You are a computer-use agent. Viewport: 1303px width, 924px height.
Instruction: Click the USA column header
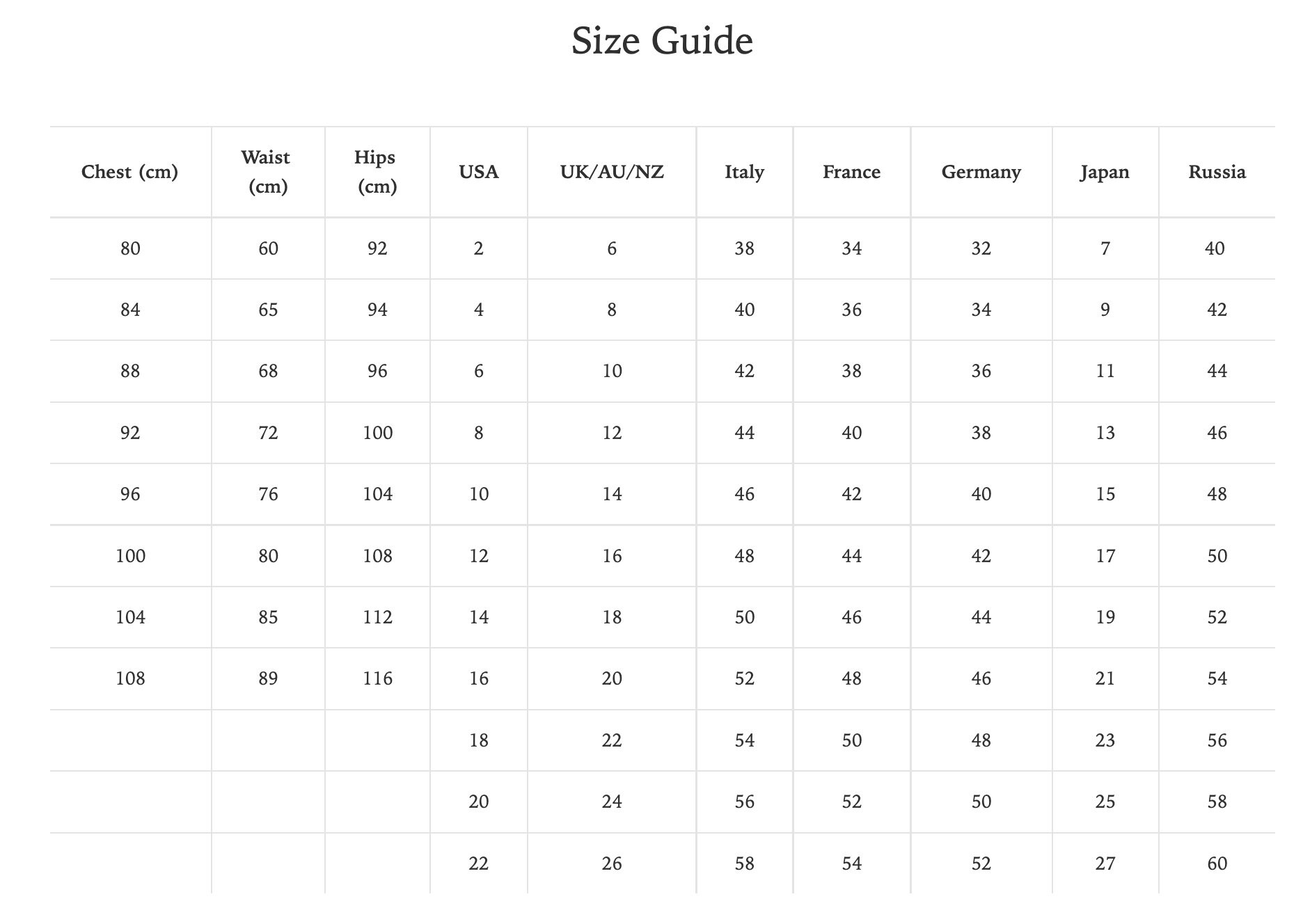click(x=479, y=172)
